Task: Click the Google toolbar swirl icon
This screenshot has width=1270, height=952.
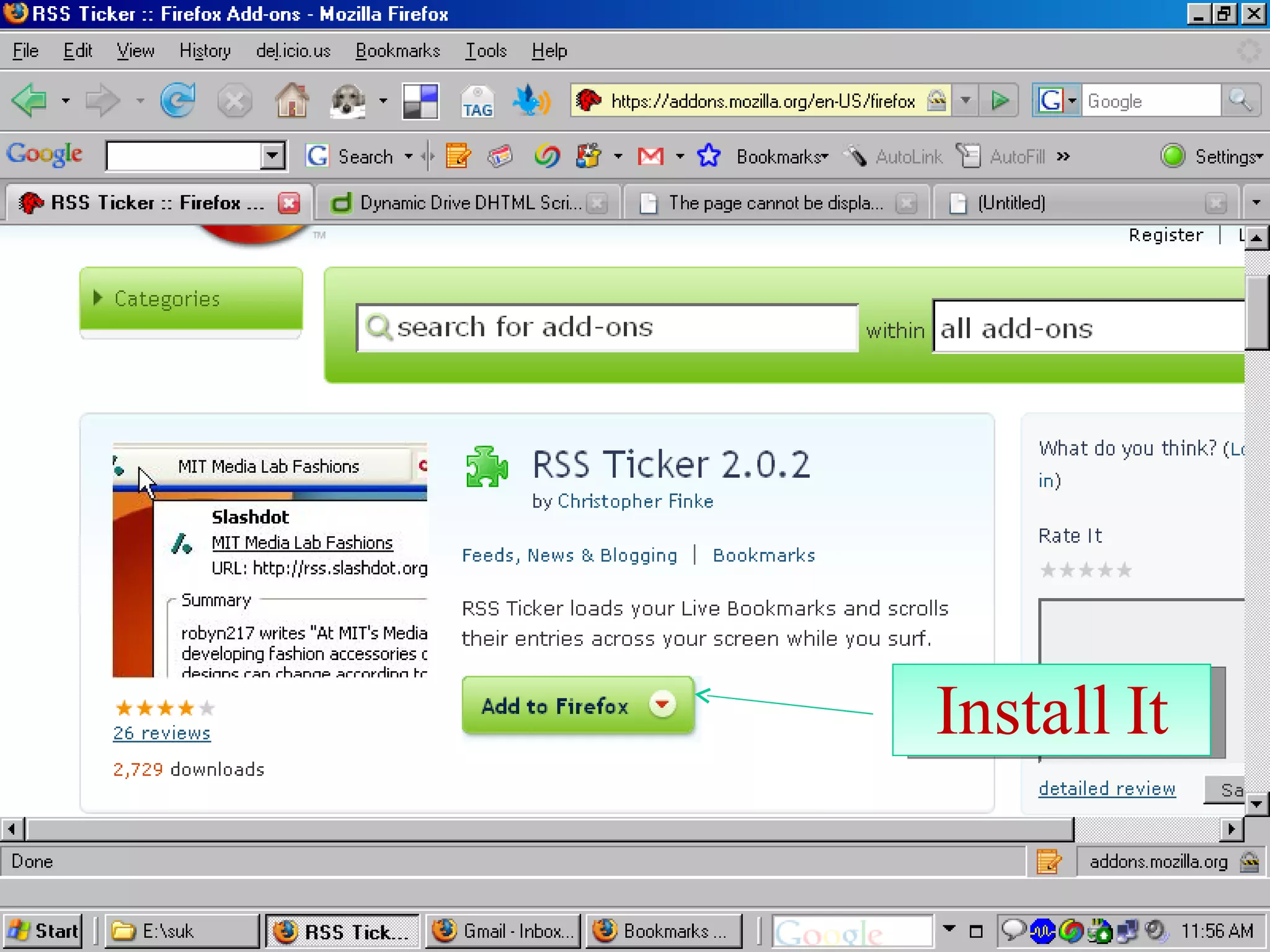Action: click(x=547, y=156)
